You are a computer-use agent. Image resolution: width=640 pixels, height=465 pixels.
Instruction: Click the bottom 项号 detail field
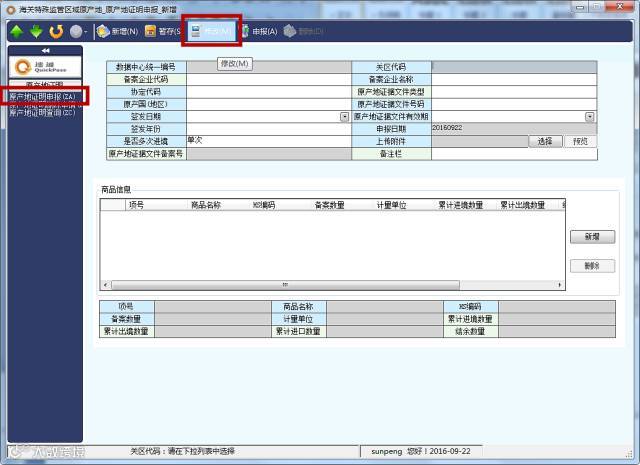213,307
